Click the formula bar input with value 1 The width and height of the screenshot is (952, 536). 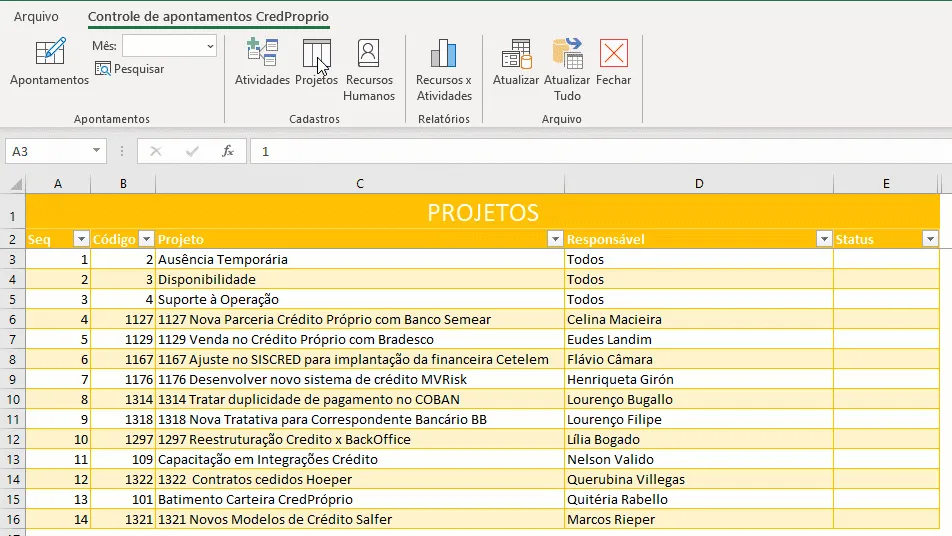[601, 151]
